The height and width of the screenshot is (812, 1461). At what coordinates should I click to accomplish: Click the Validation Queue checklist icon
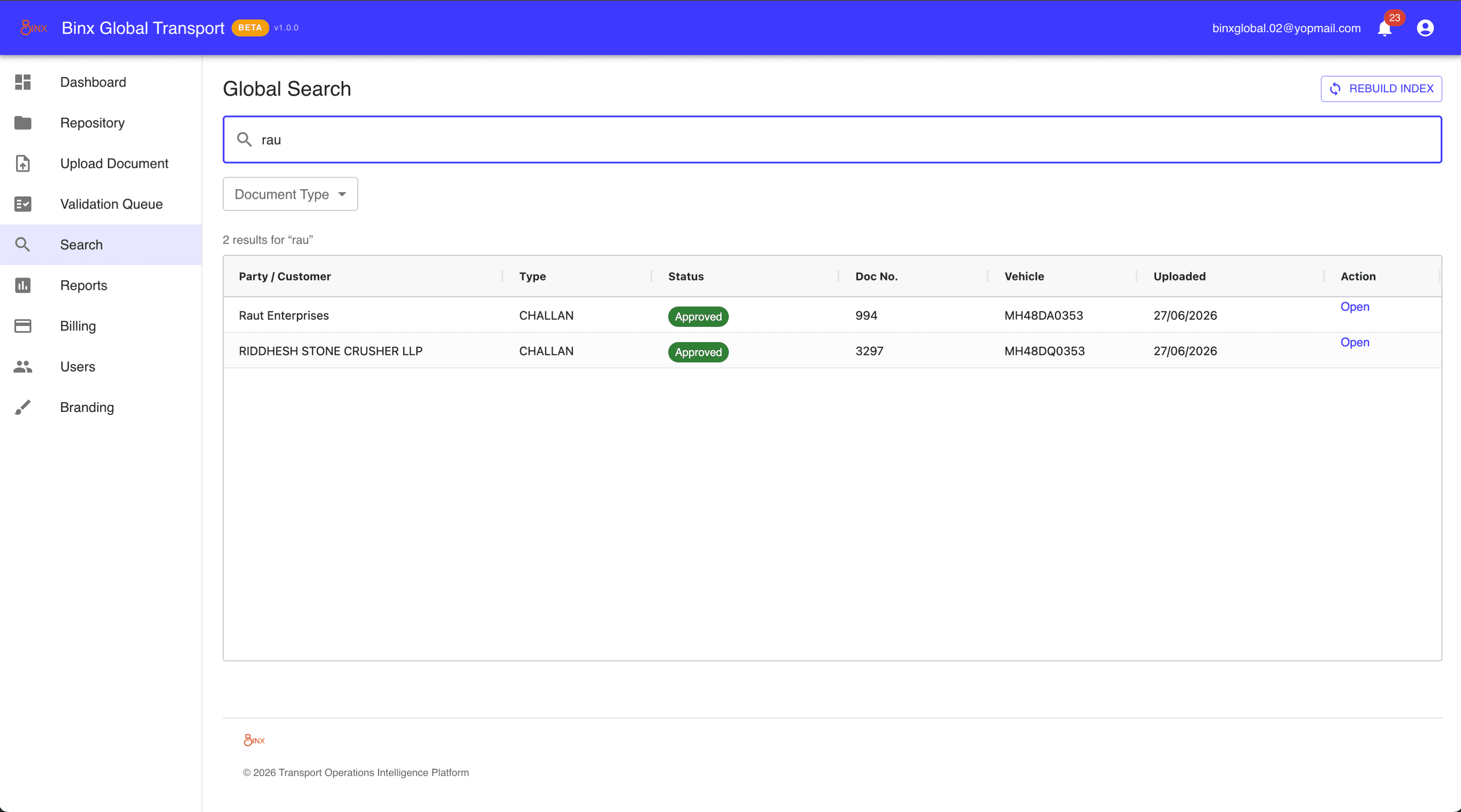[23, 204]
